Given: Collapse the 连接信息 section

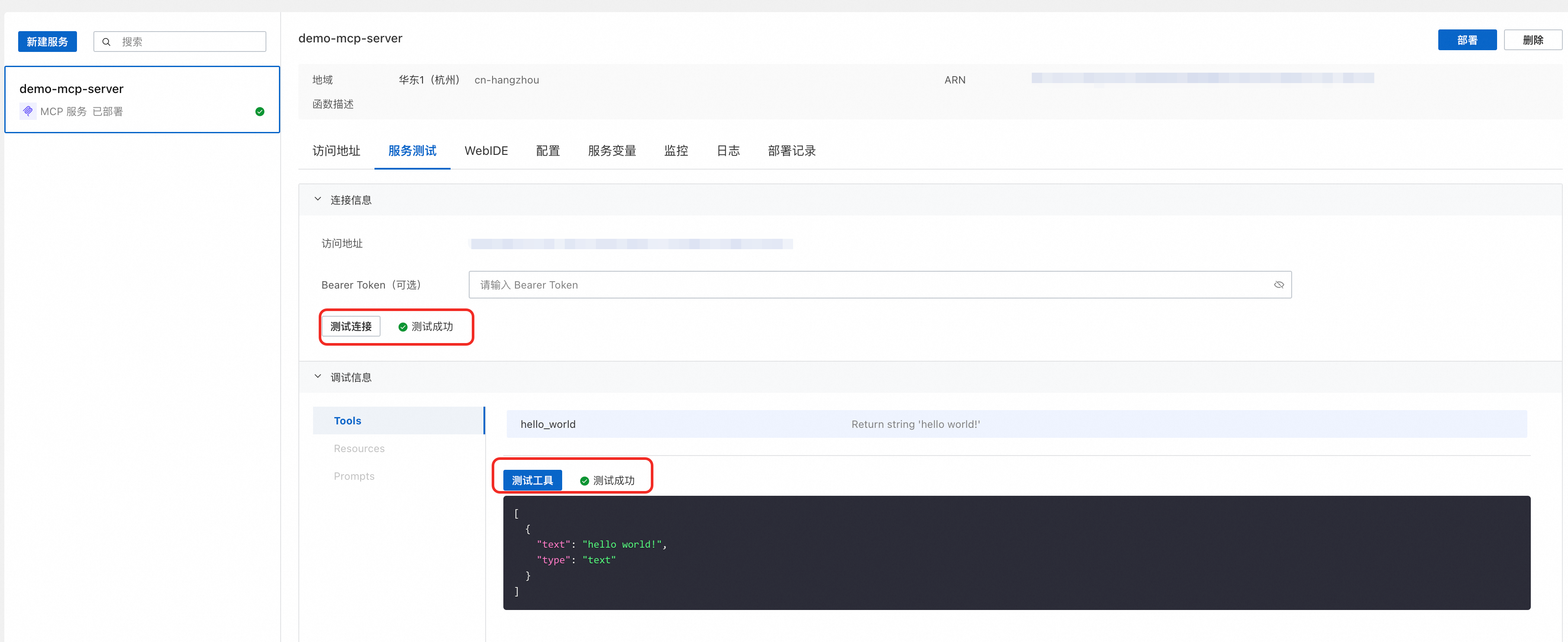Looking at the screenshot, I should pos(318,199).
